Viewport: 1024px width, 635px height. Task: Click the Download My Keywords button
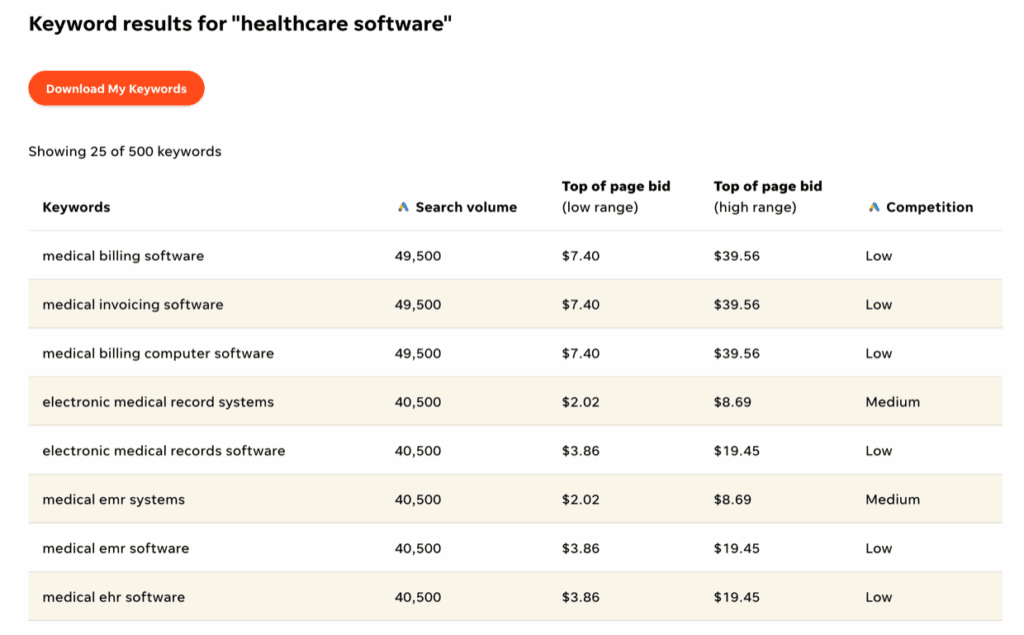pyautogui.click(x=116, y=88)
